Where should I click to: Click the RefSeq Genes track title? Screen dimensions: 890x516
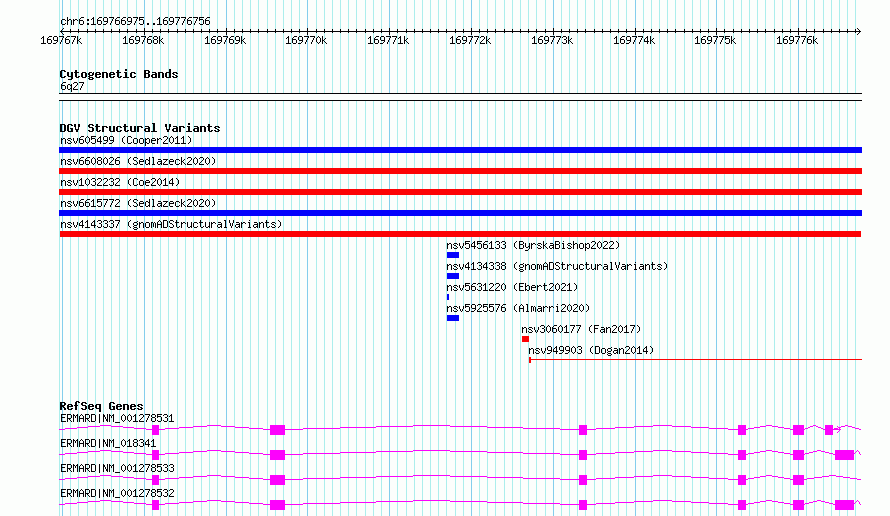point(101,406)
